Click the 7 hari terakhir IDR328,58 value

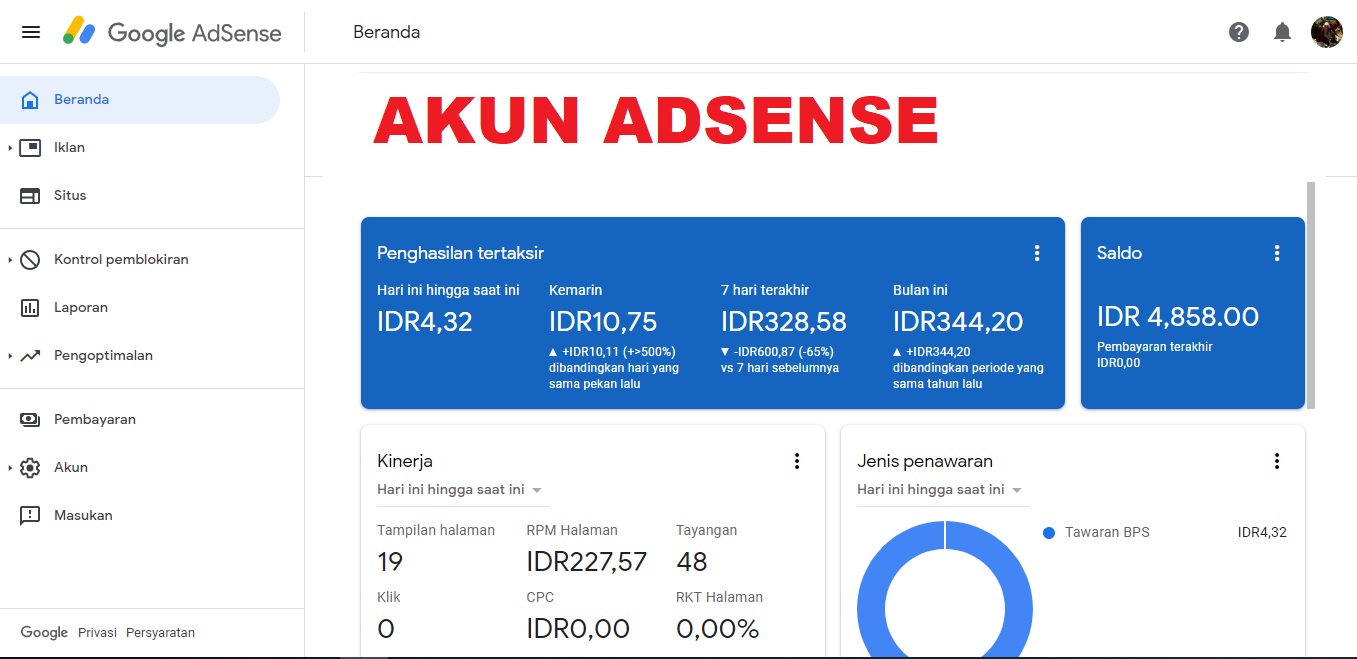point(784,322)
